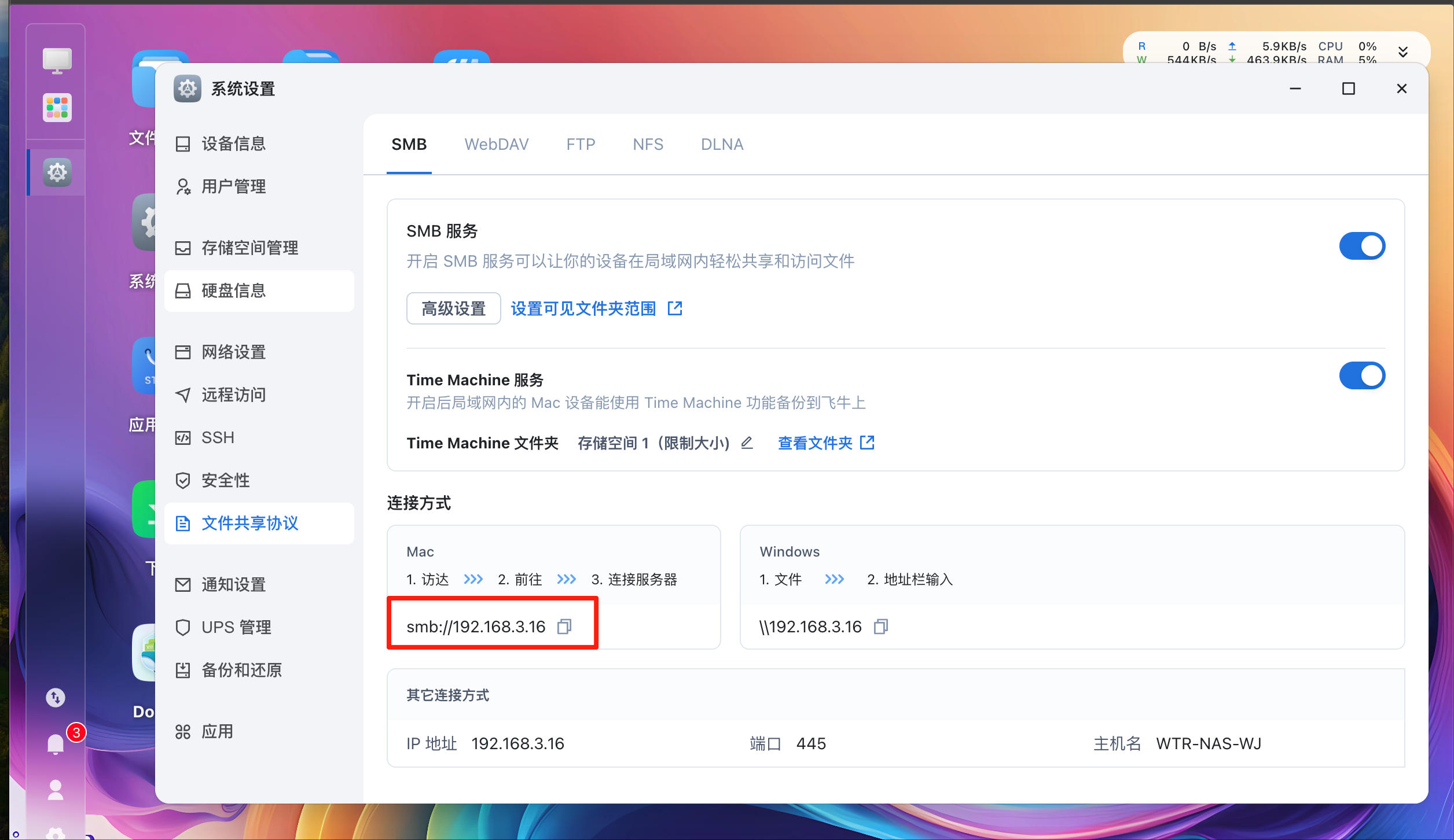Open the notification bell in dock

pyautogui.click(x=56, y=744)
